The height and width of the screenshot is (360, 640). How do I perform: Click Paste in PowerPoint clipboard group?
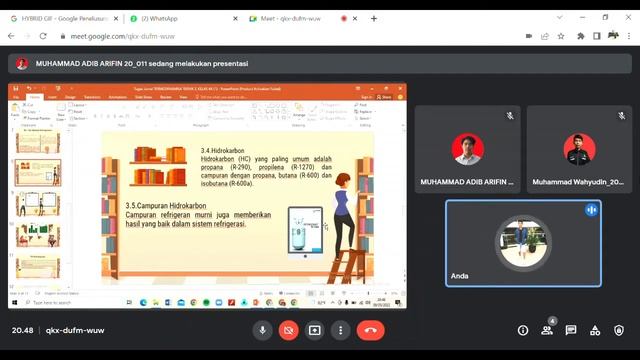click(15, 111)
